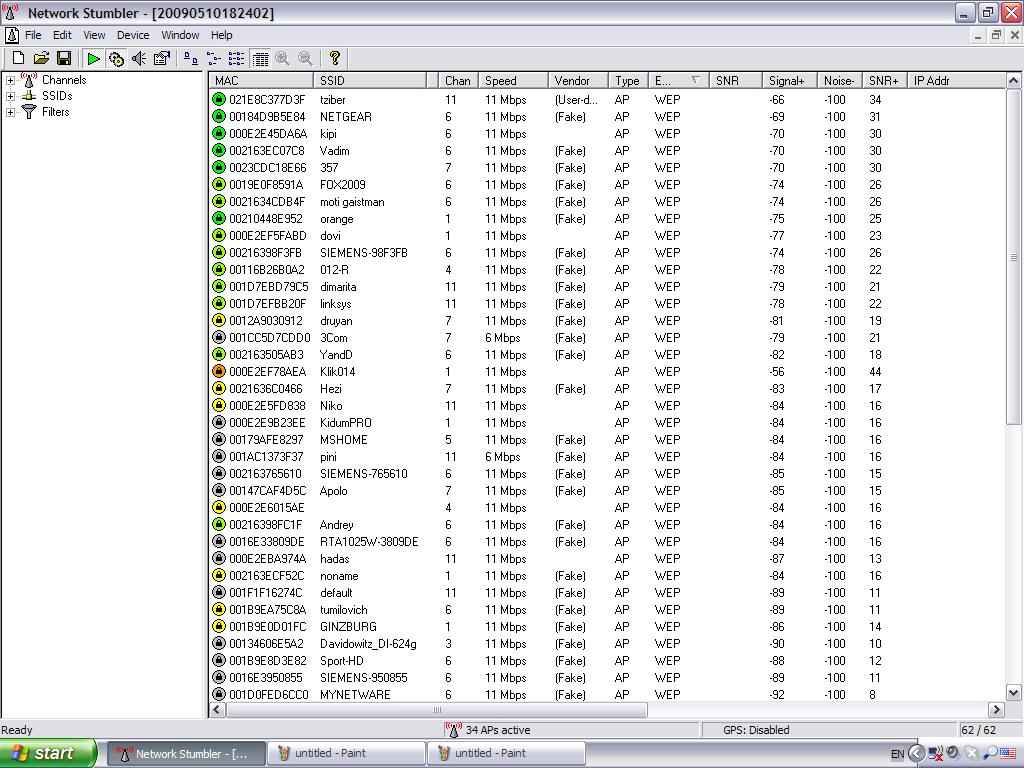
Task: Click the sort arrow on the E... column
Action: coord(695,80)
